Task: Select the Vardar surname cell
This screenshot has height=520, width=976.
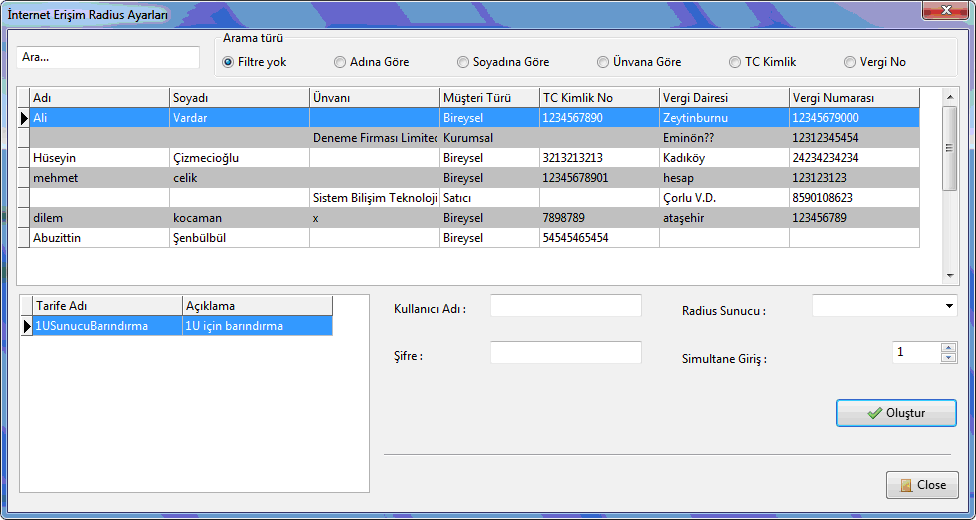Action: click(x=239, y=118)
